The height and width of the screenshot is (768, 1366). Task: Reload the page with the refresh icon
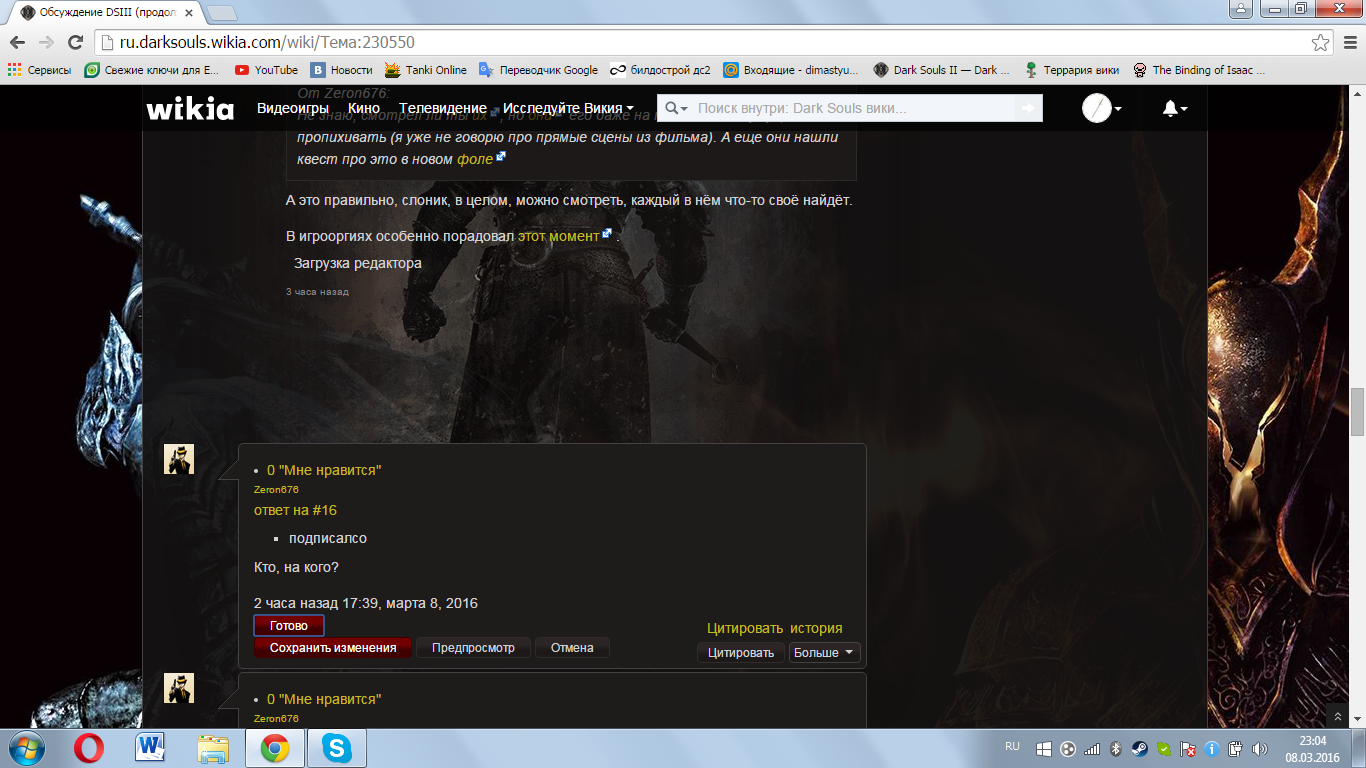click(75, 43)
